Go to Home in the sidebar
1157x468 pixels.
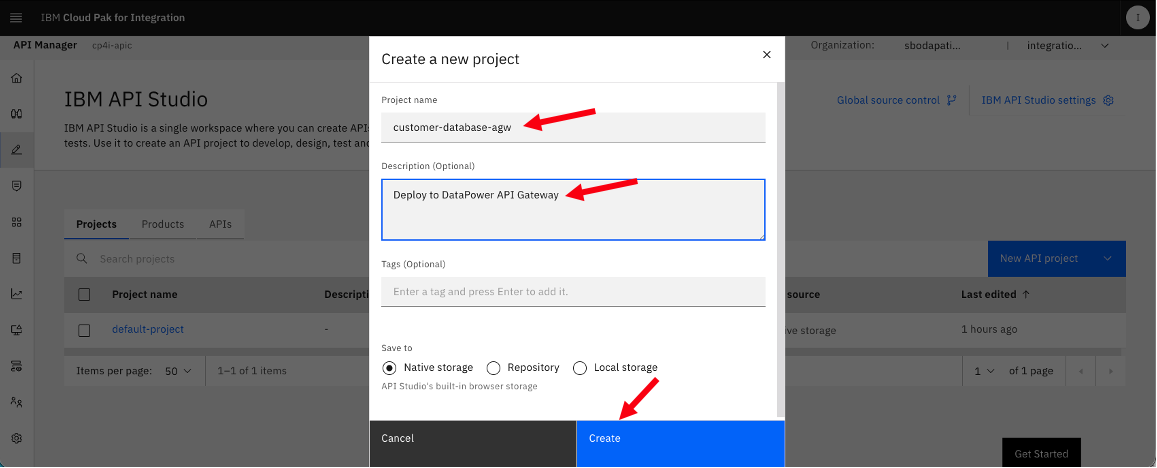[16, 78]
